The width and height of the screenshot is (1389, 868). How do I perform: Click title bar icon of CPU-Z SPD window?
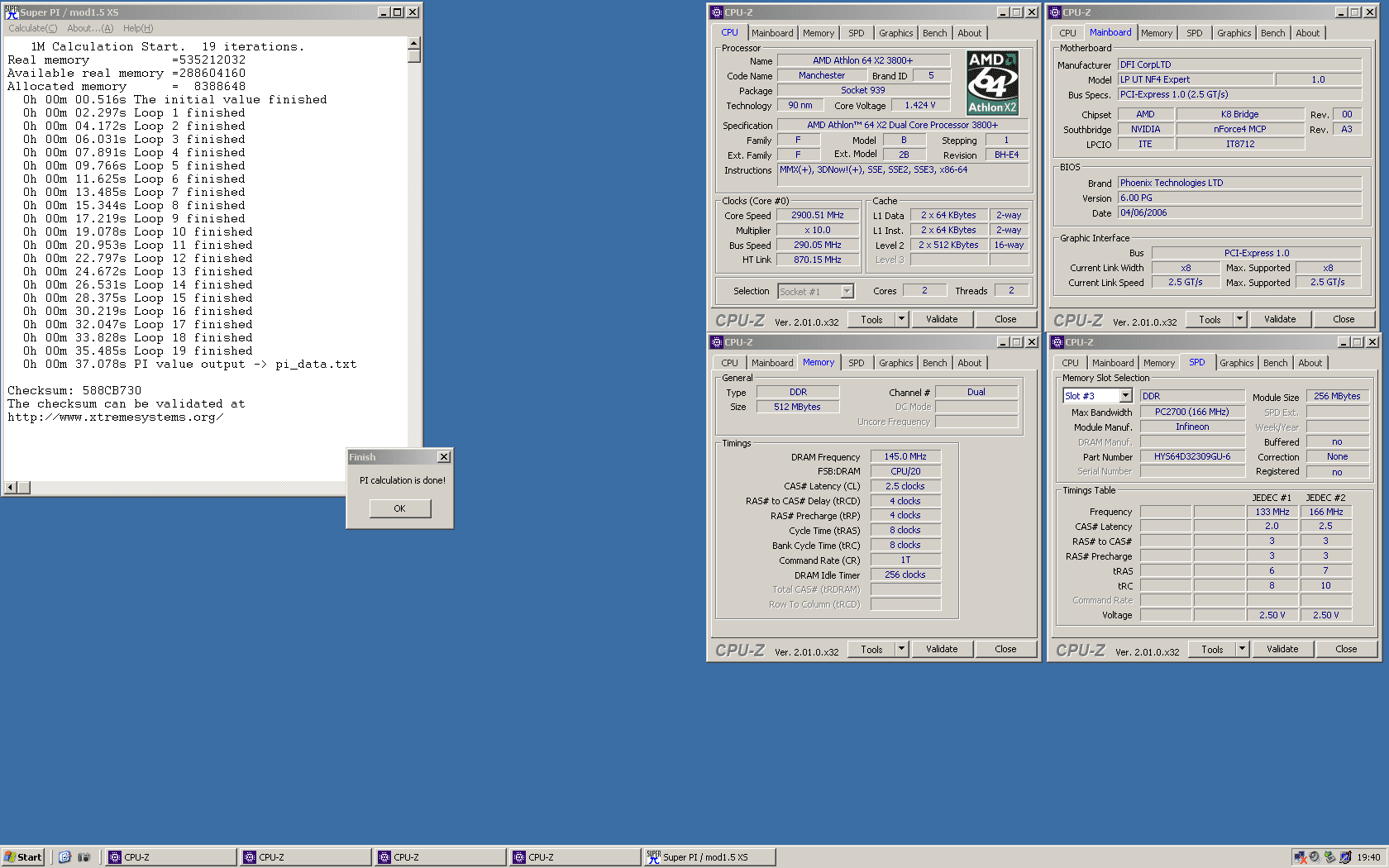pos(1057,342)
